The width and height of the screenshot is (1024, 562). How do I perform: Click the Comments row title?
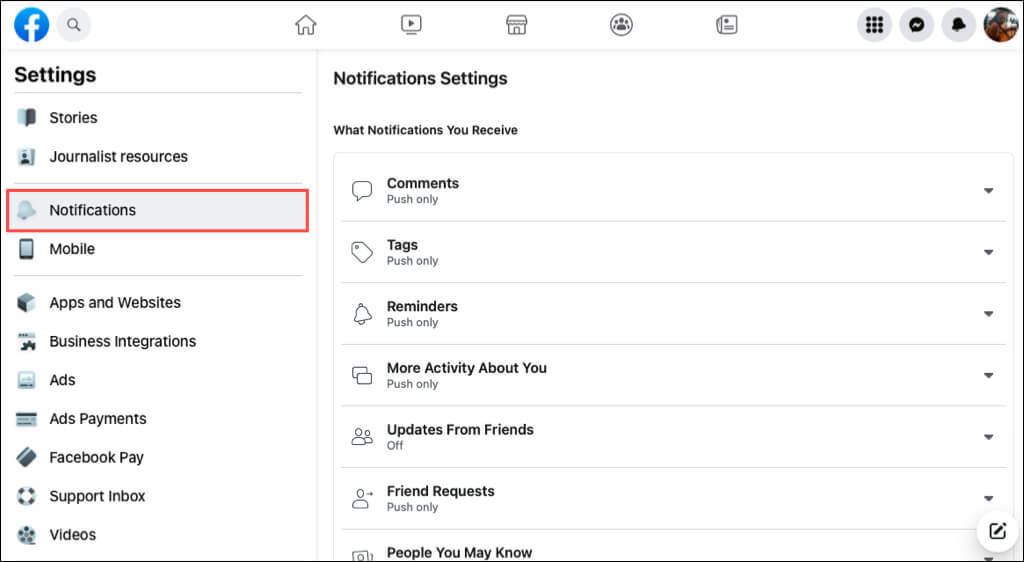point(423,183)
